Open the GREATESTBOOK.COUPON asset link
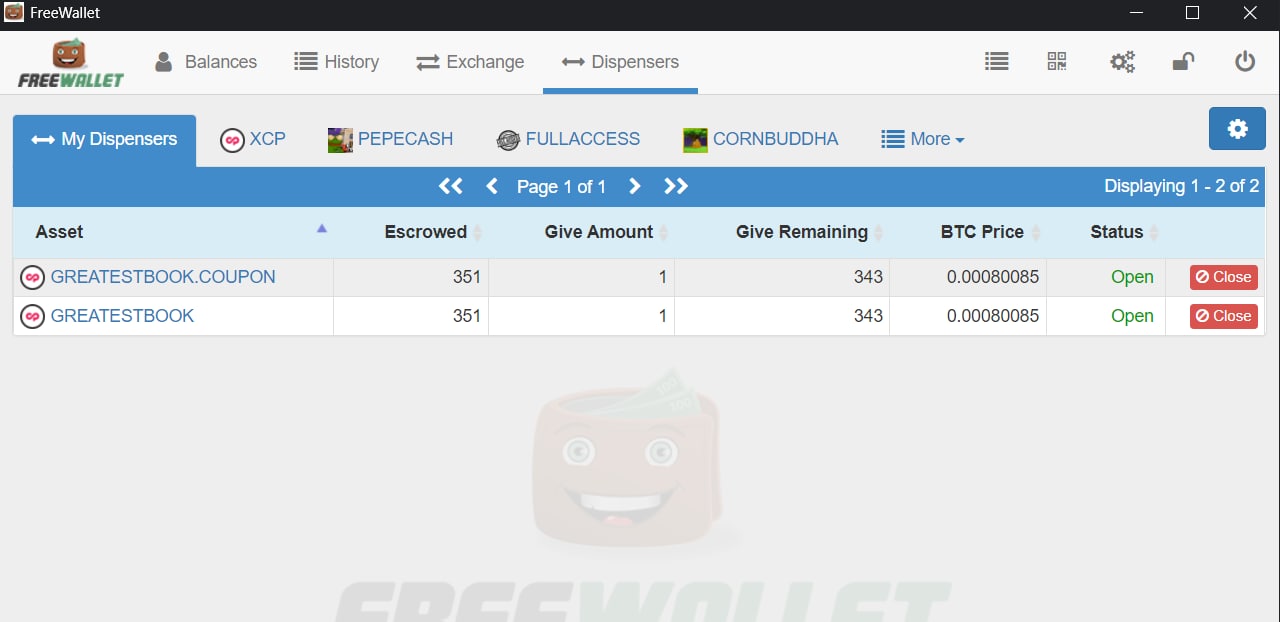The height and width of the screenshot is (622, 1280). pos(163,277)
